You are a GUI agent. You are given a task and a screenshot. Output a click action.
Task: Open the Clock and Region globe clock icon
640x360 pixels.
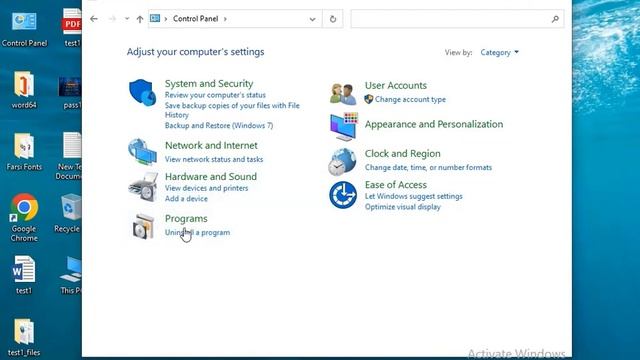[342, 162]
